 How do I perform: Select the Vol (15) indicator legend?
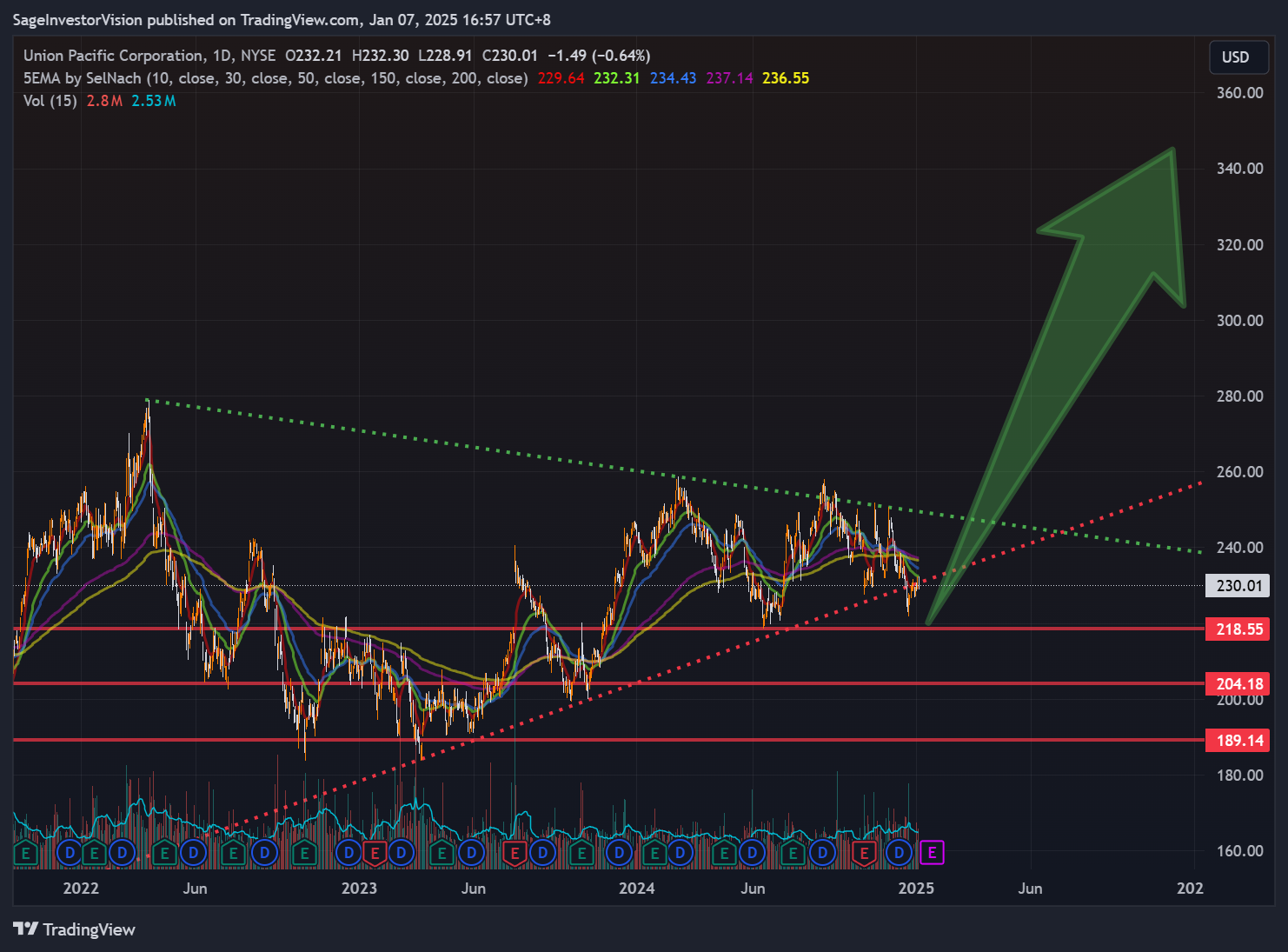point(50,101)
